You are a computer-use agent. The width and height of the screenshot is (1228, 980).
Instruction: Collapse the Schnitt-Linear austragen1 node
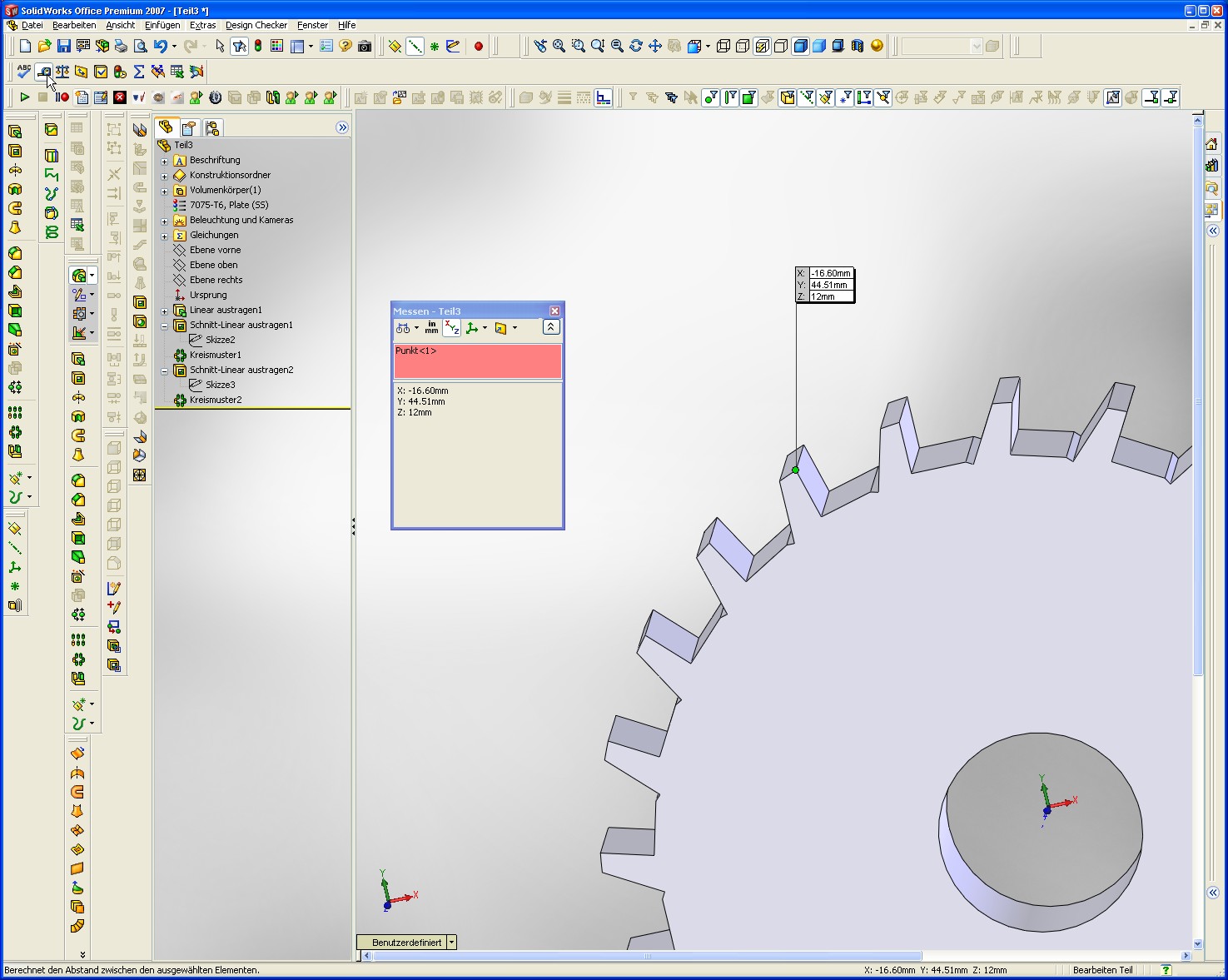click(x=165, y=326)
